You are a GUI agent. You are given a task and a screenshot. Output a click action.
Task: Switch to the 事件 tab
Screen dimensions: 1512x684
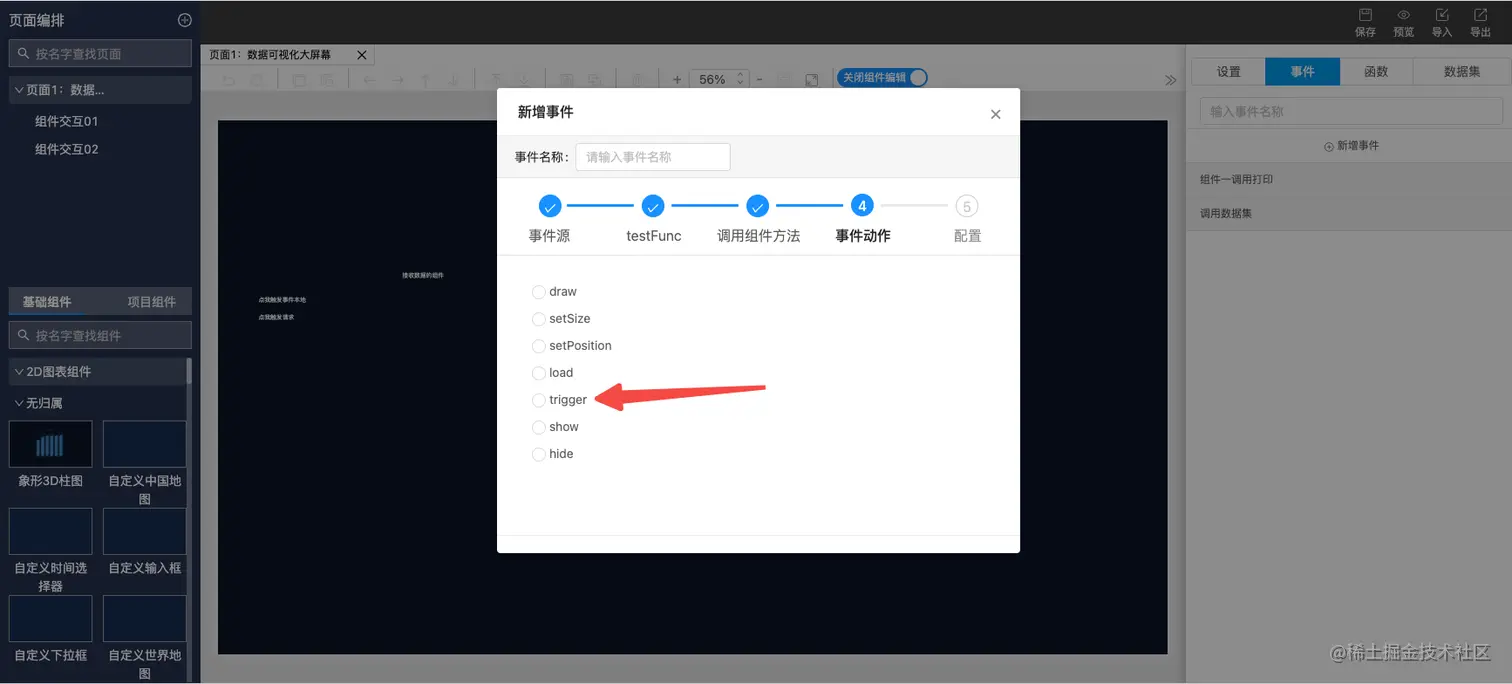[x=1302, y=72]
